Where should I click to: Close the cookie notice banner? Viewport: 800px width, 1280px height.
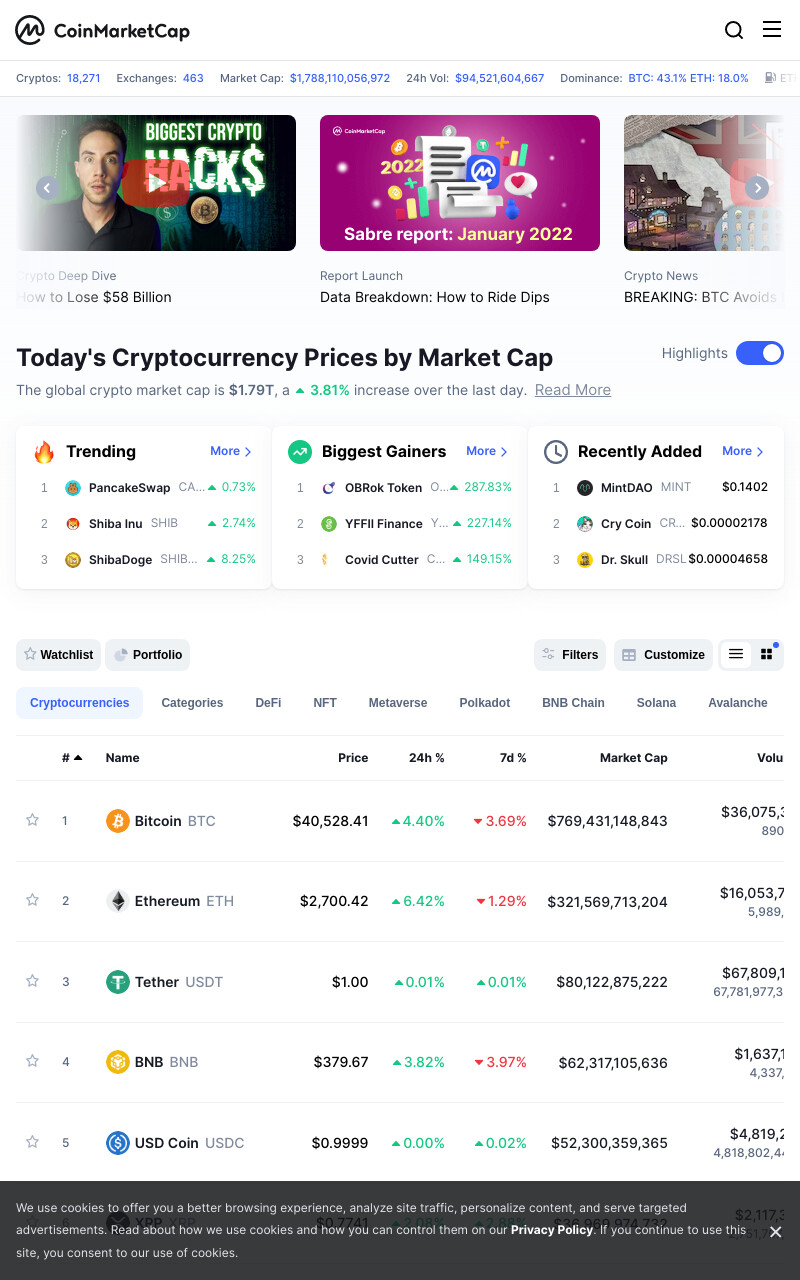(775, 1232)
